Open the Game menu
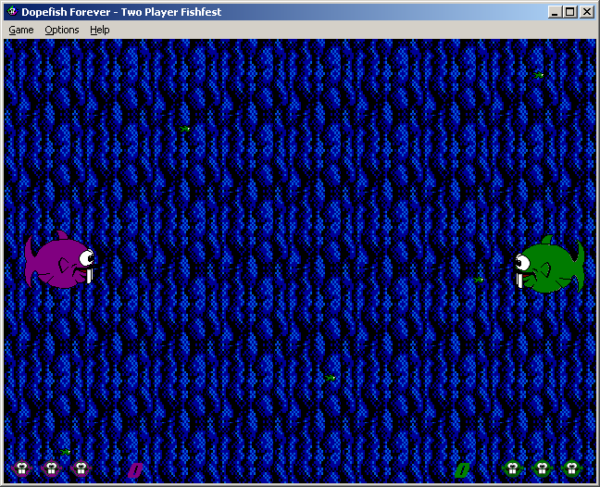This screenshot has height=487, width=600. coord(21,30)
